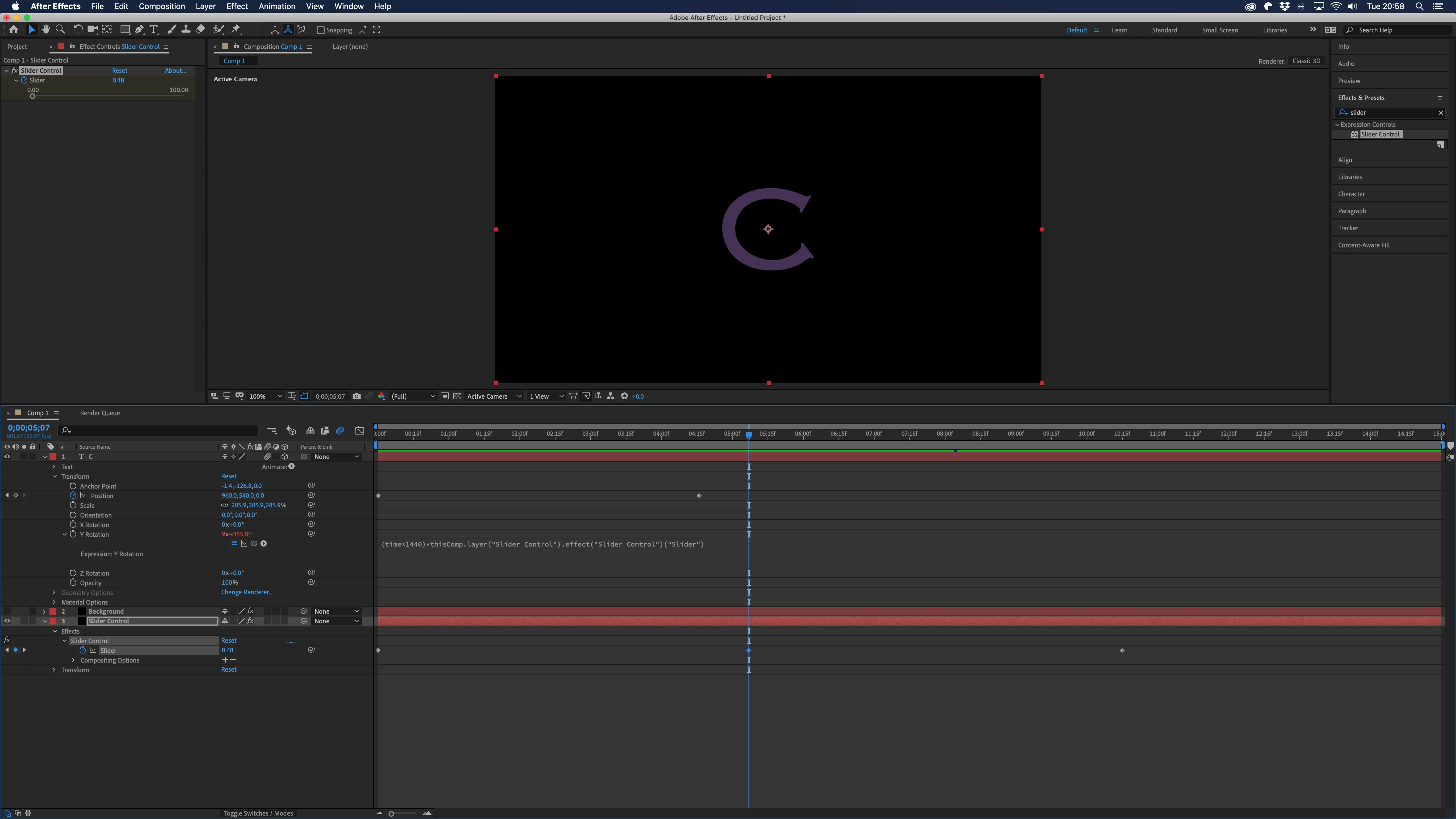
Task: Expand the Geometry Options group
Action: pos(54,592)
